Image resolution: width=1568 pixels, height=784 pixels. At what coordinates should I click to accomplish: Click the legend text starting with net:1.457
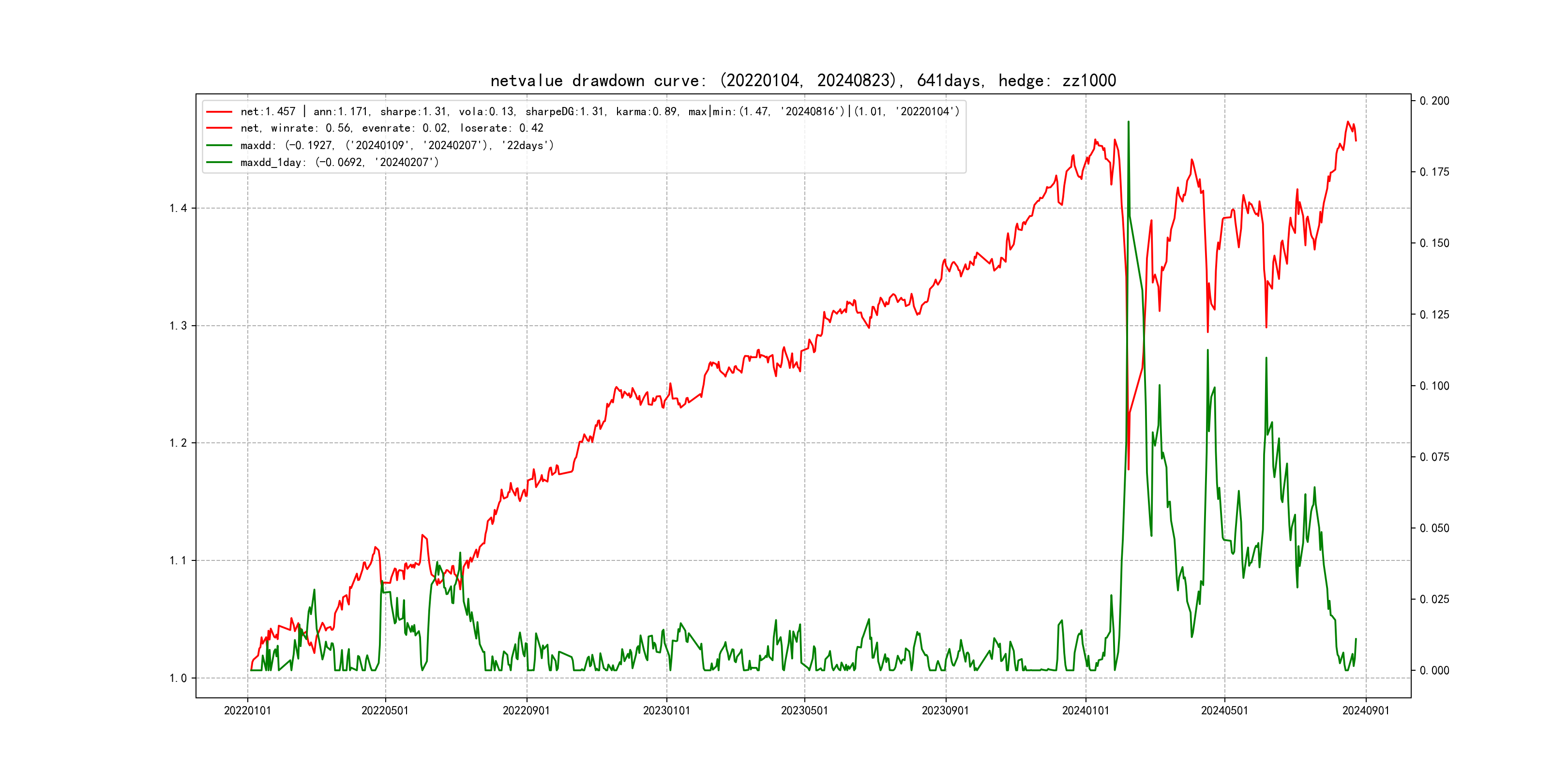point(600,111)
